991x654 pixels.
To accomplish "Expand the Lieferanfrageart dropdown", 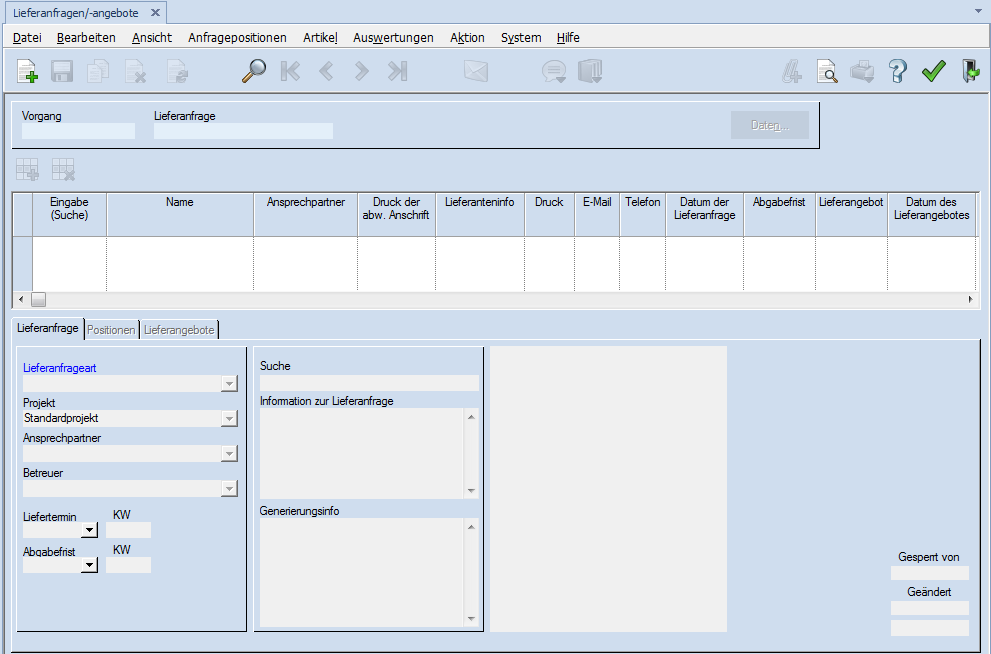I will pos(229,383).
